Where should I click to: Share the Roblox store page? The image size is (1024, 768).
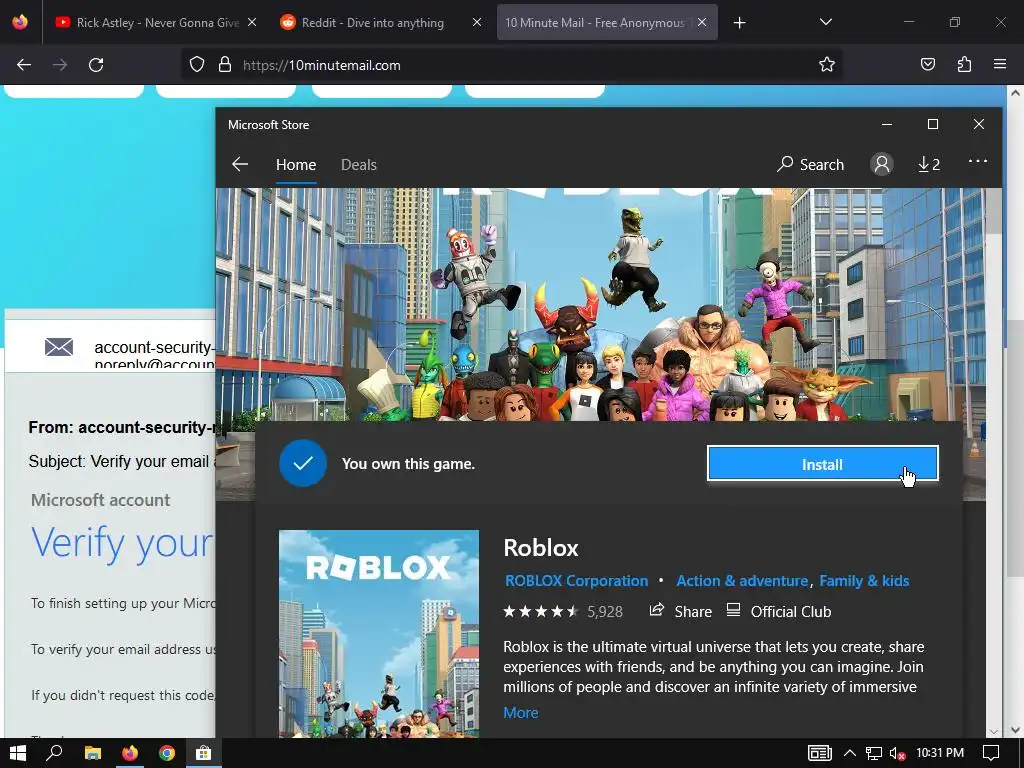(x=680, y=611)
